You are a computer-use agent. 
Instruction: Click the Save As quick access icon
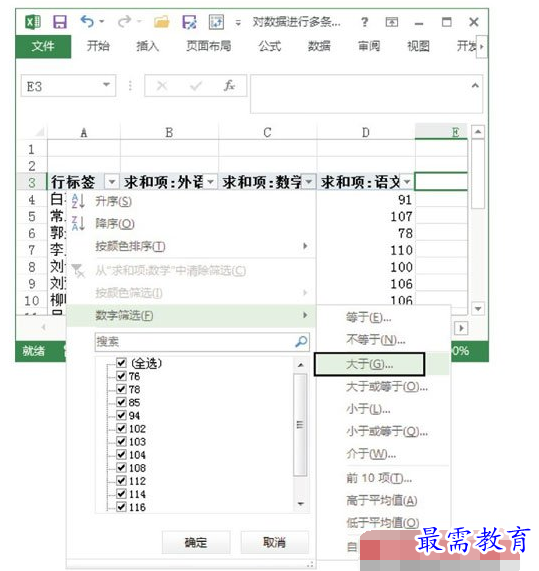pyautogui.click(x=189, y=22)
